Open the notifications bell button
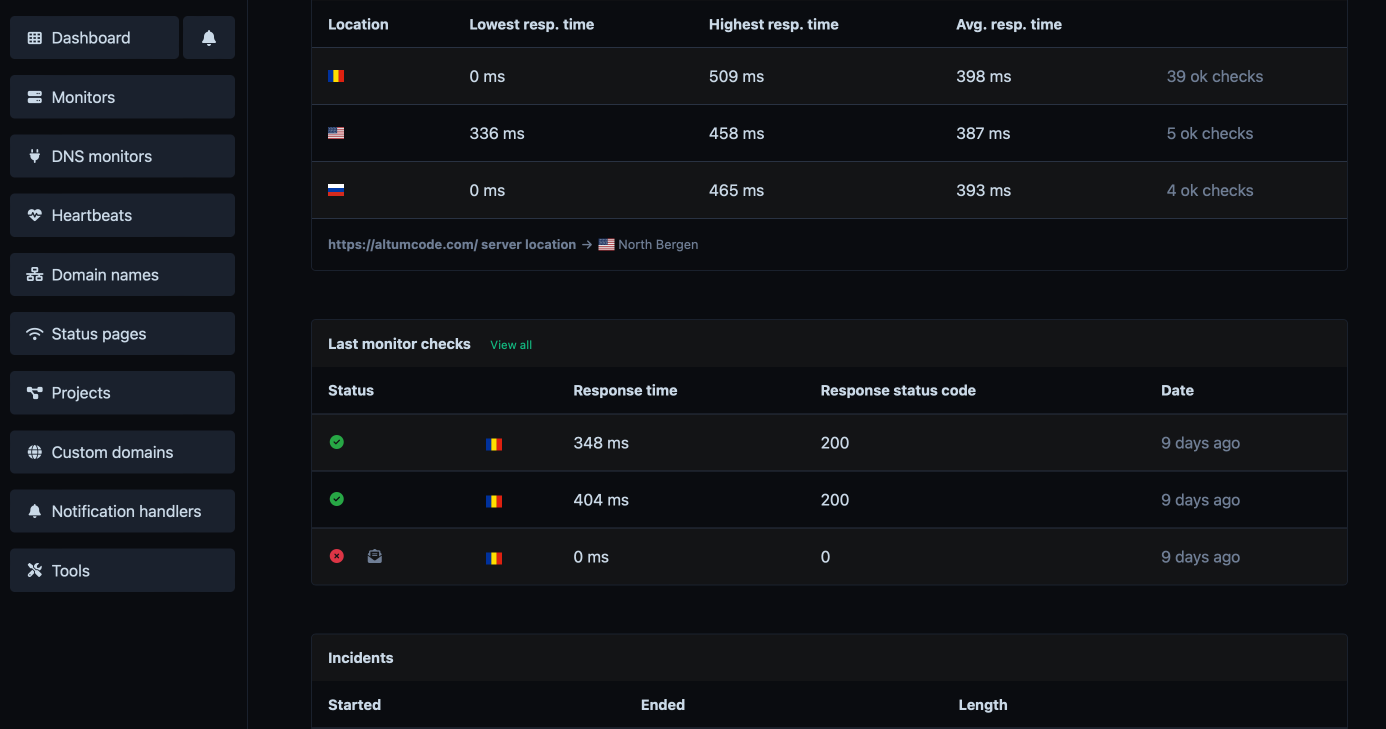Viewport: 1386px width, 729px height. [209, 38]
